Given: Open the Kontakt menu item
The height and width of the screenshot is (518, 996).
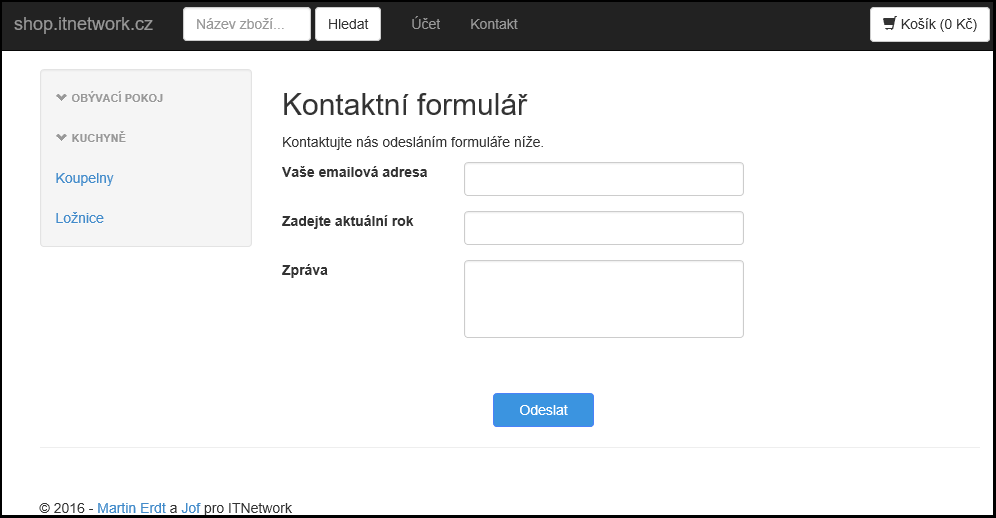Looking at the screenshot, I should (x=494, y=24).
